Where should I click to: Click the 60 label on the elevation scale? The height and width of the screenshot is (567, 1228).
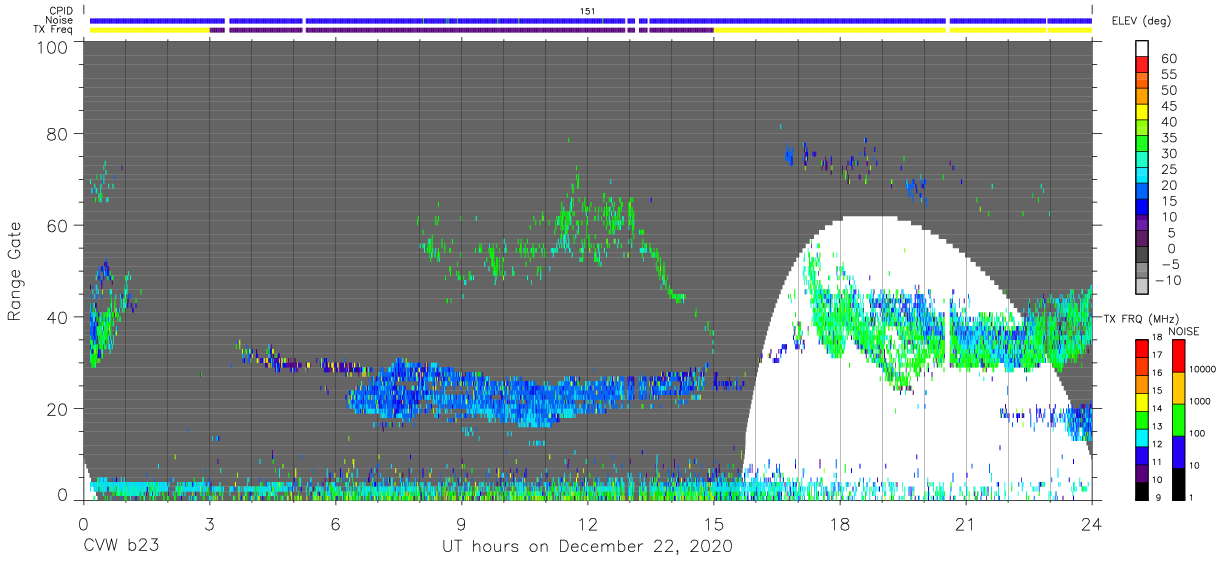1169,59
